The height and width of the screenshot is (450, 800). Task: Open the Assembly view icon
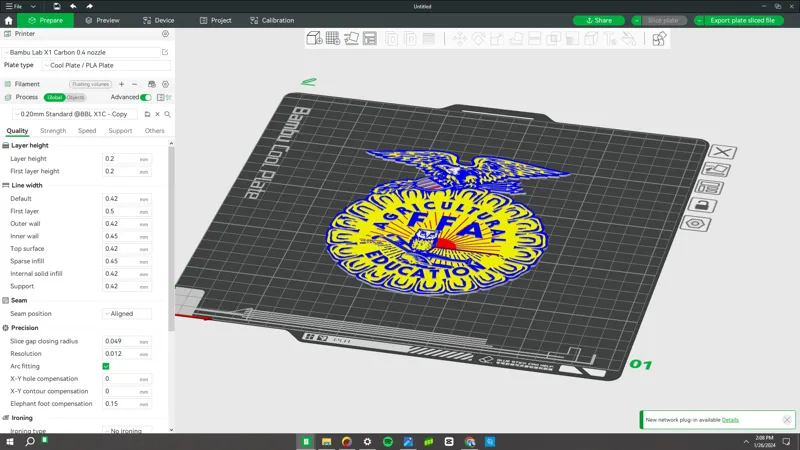click(x=659, y=39)
